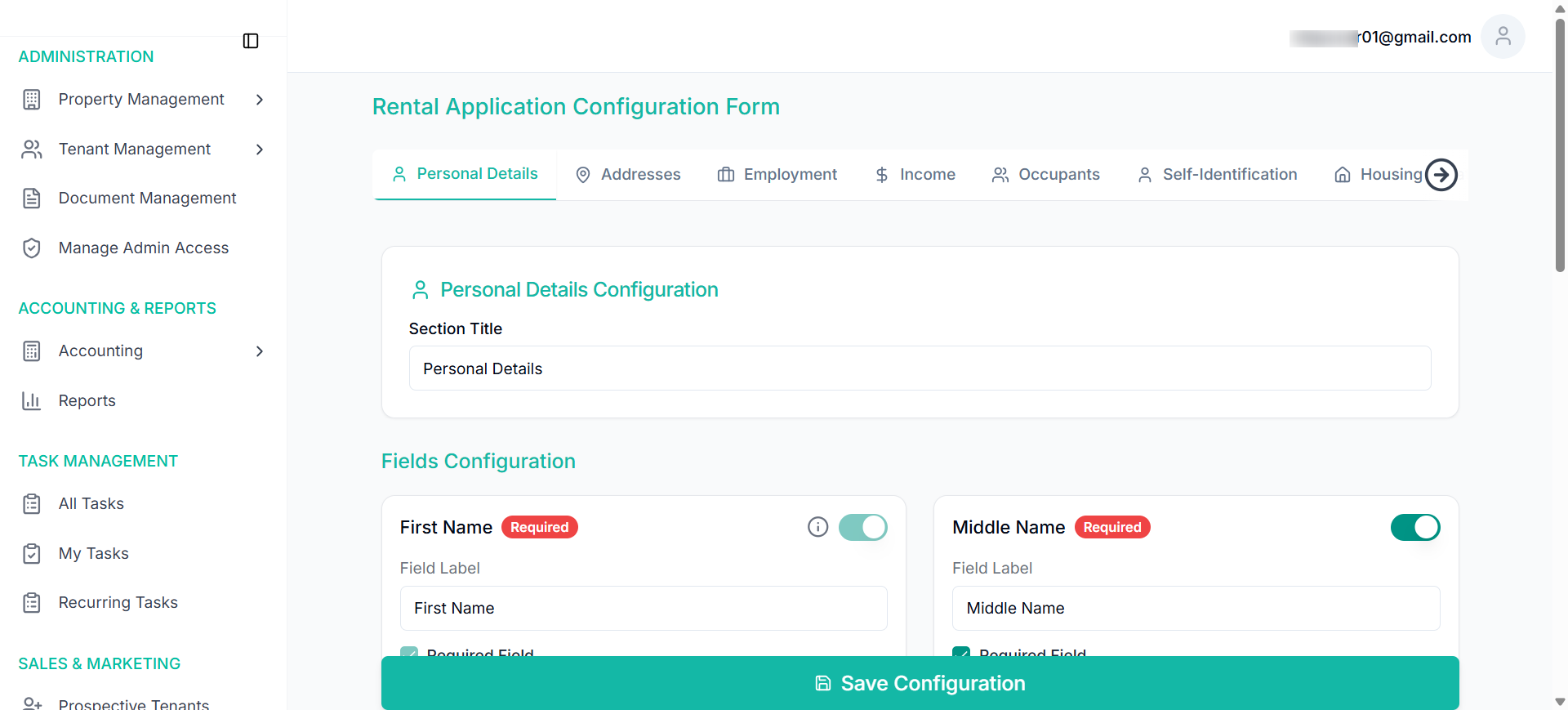
Task: Expand the Accounting submenu chevron
Action: click(260, 351)
